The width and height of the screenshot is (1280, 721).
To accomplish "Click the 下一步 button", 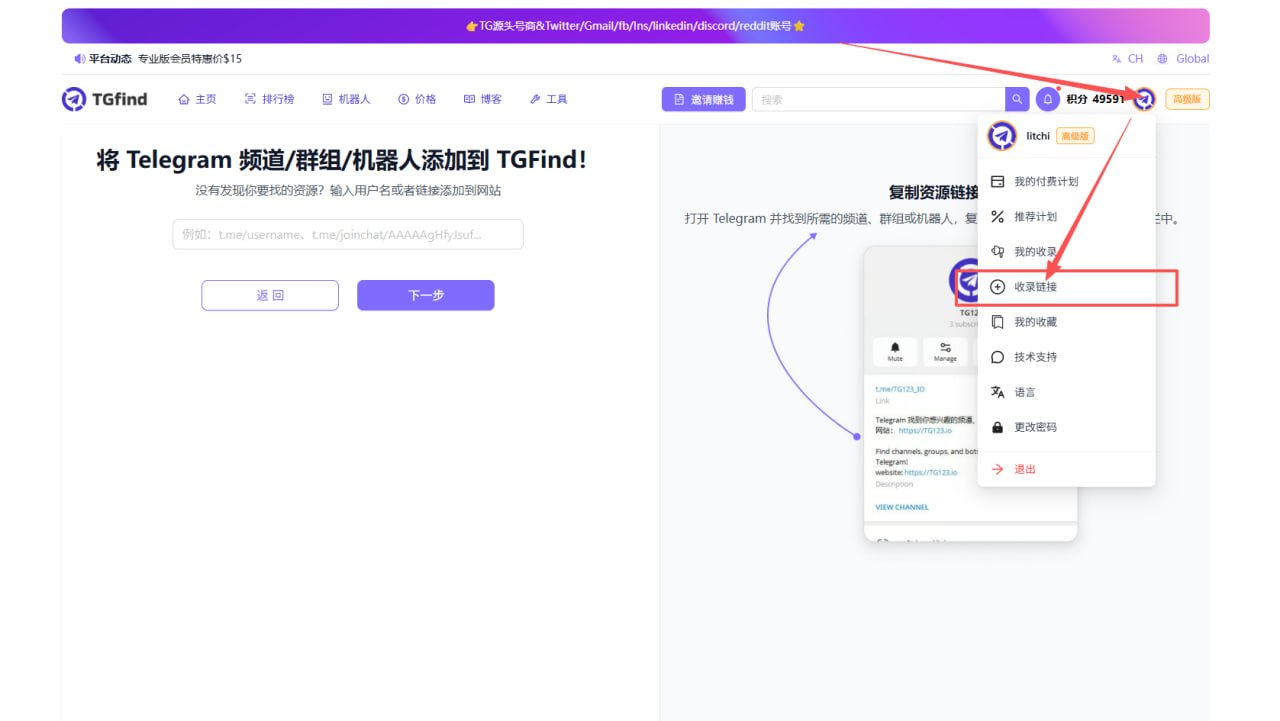I will [426, 295].
